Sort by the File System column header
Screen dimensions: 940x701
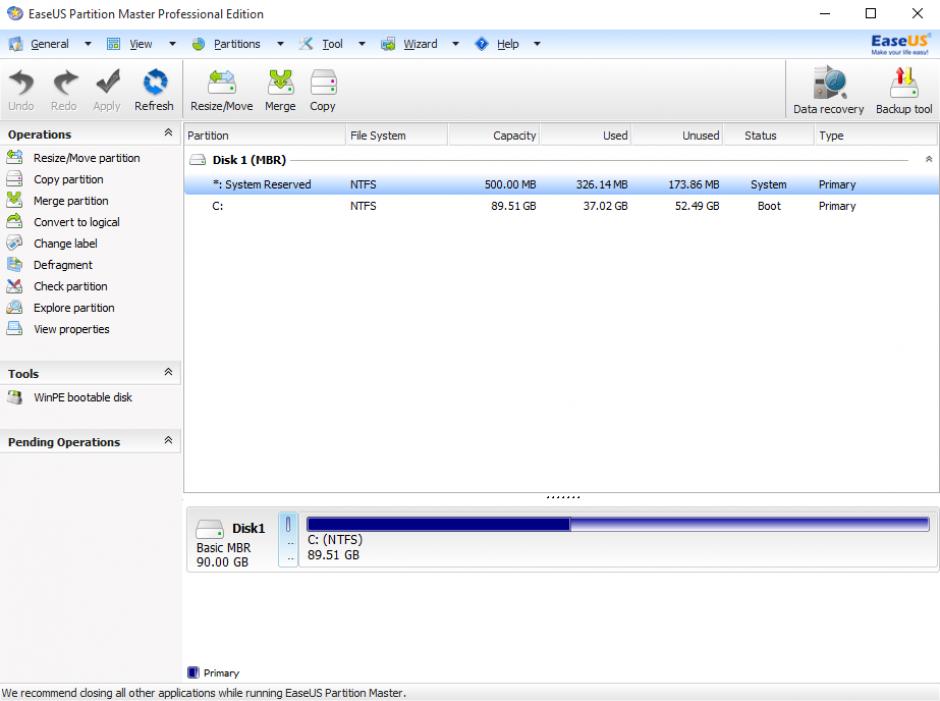[396, 136]
